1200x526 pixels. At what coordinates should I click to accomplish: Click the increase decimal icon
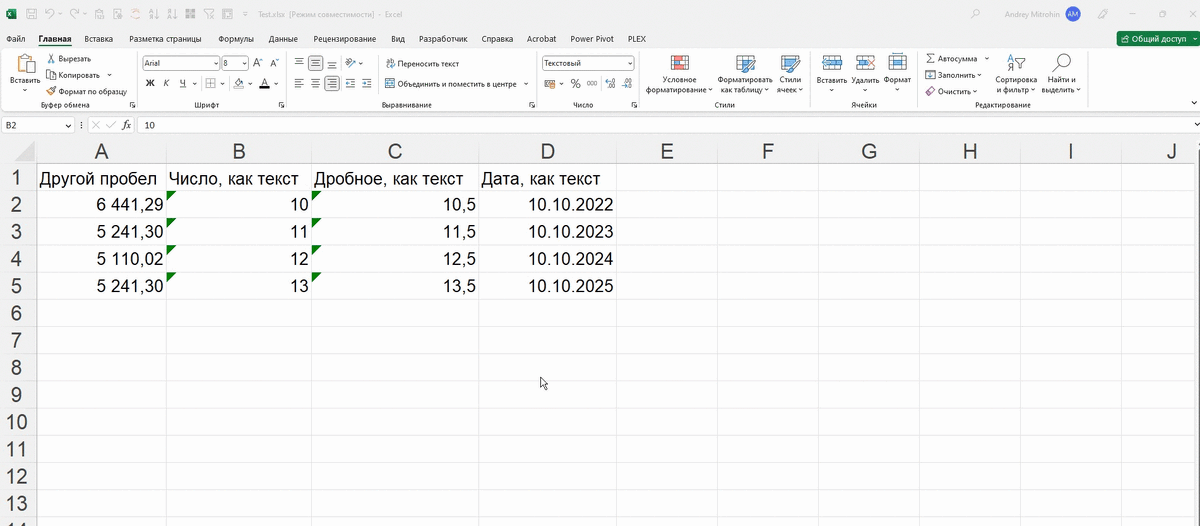pos(610,84)
